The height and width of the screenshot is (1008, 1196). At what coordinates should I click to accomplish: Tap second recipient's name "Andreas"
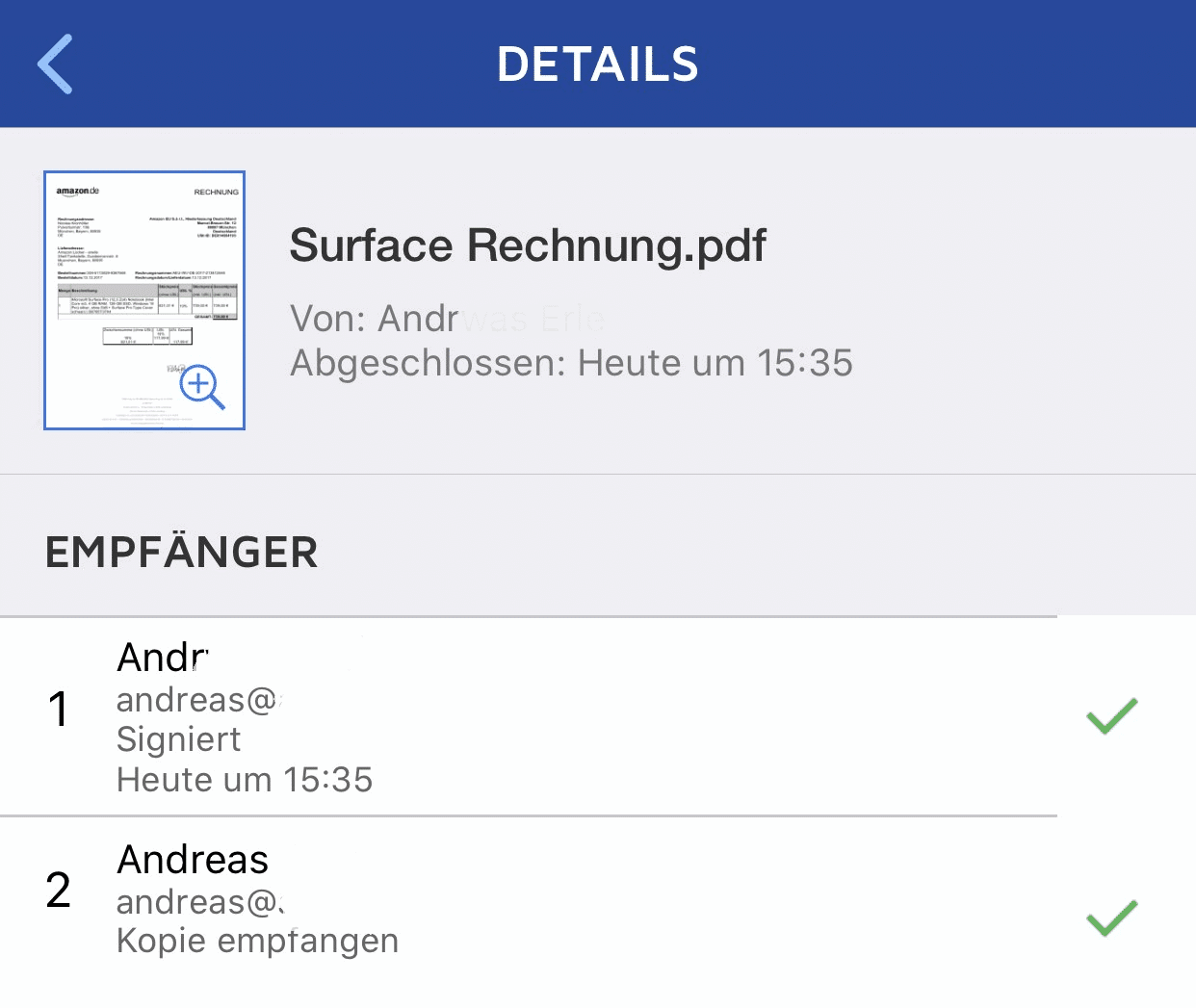coord(193,860)
